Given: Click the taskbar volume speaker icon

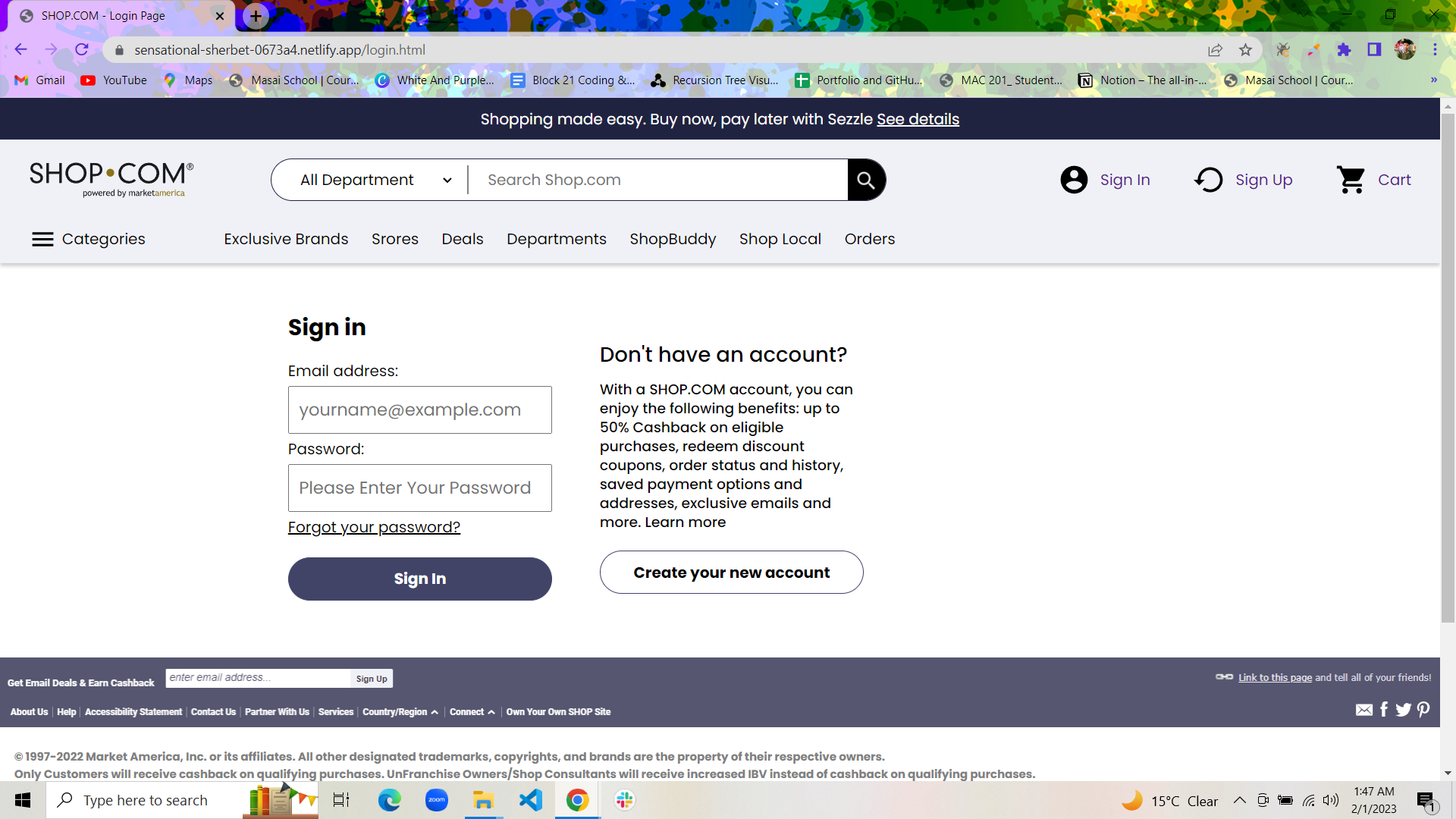Looking at the screenshot, I should point(1331,800).
